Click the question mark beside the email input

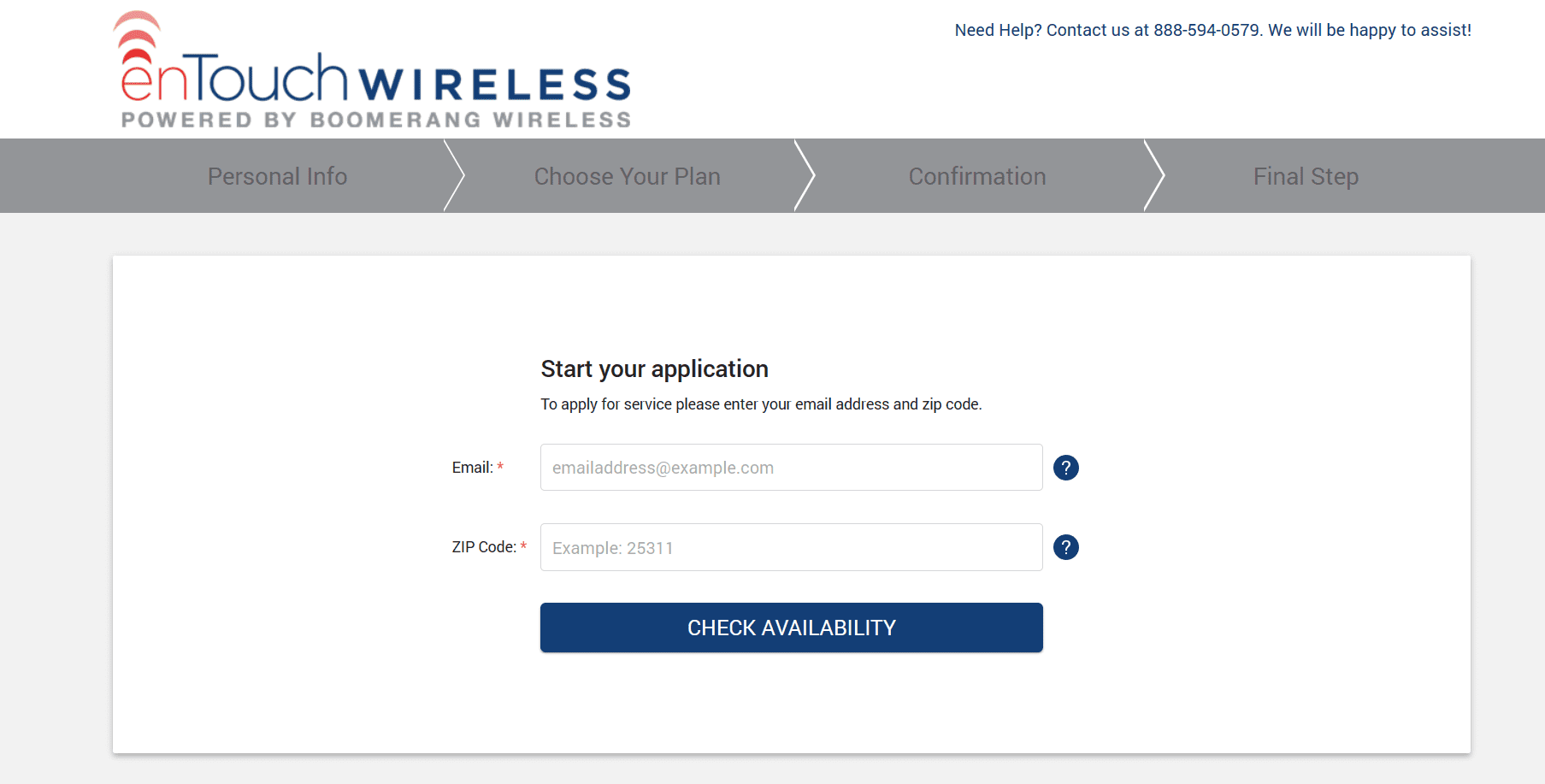click(1065, 468)
